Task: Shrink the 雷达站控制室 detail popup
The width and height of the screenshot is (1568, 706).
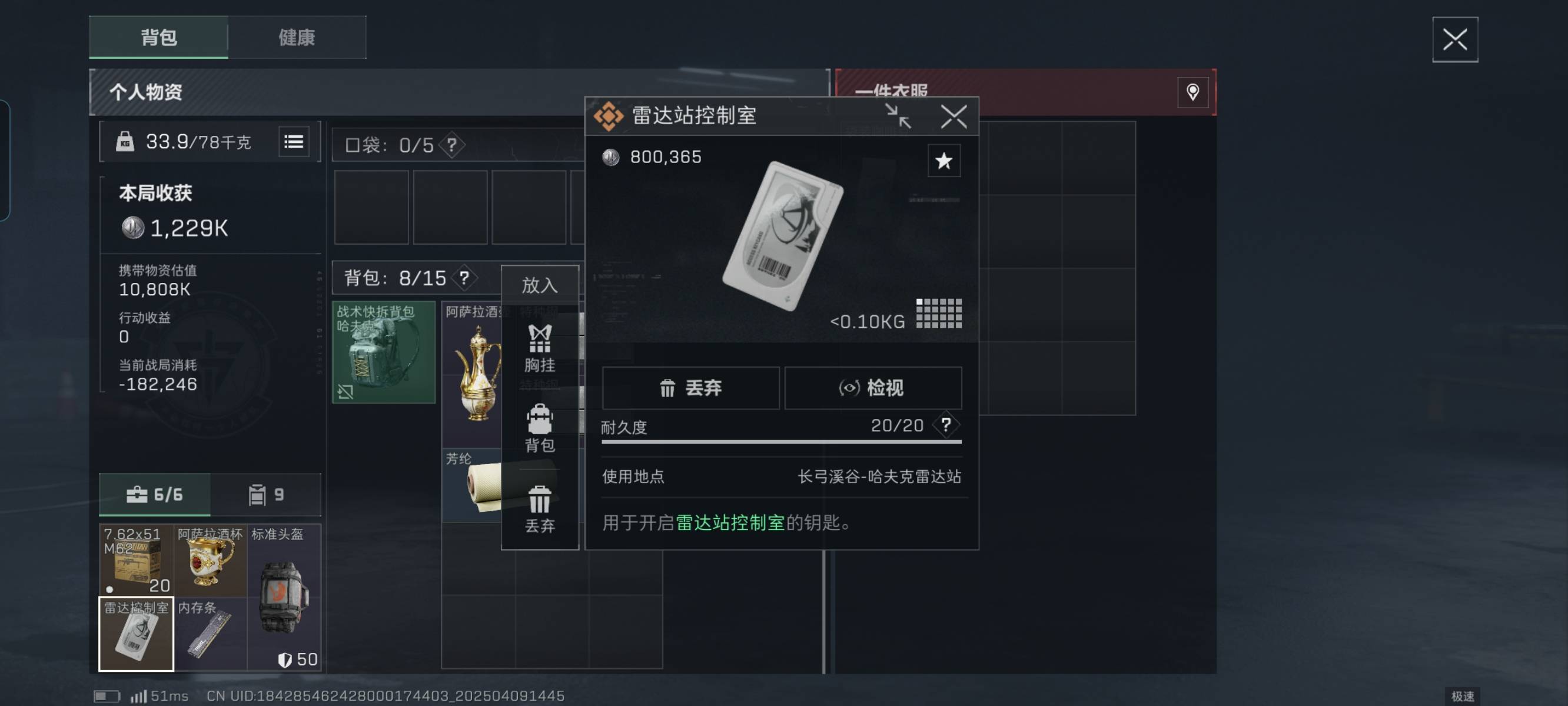Action: click(898, 116)
